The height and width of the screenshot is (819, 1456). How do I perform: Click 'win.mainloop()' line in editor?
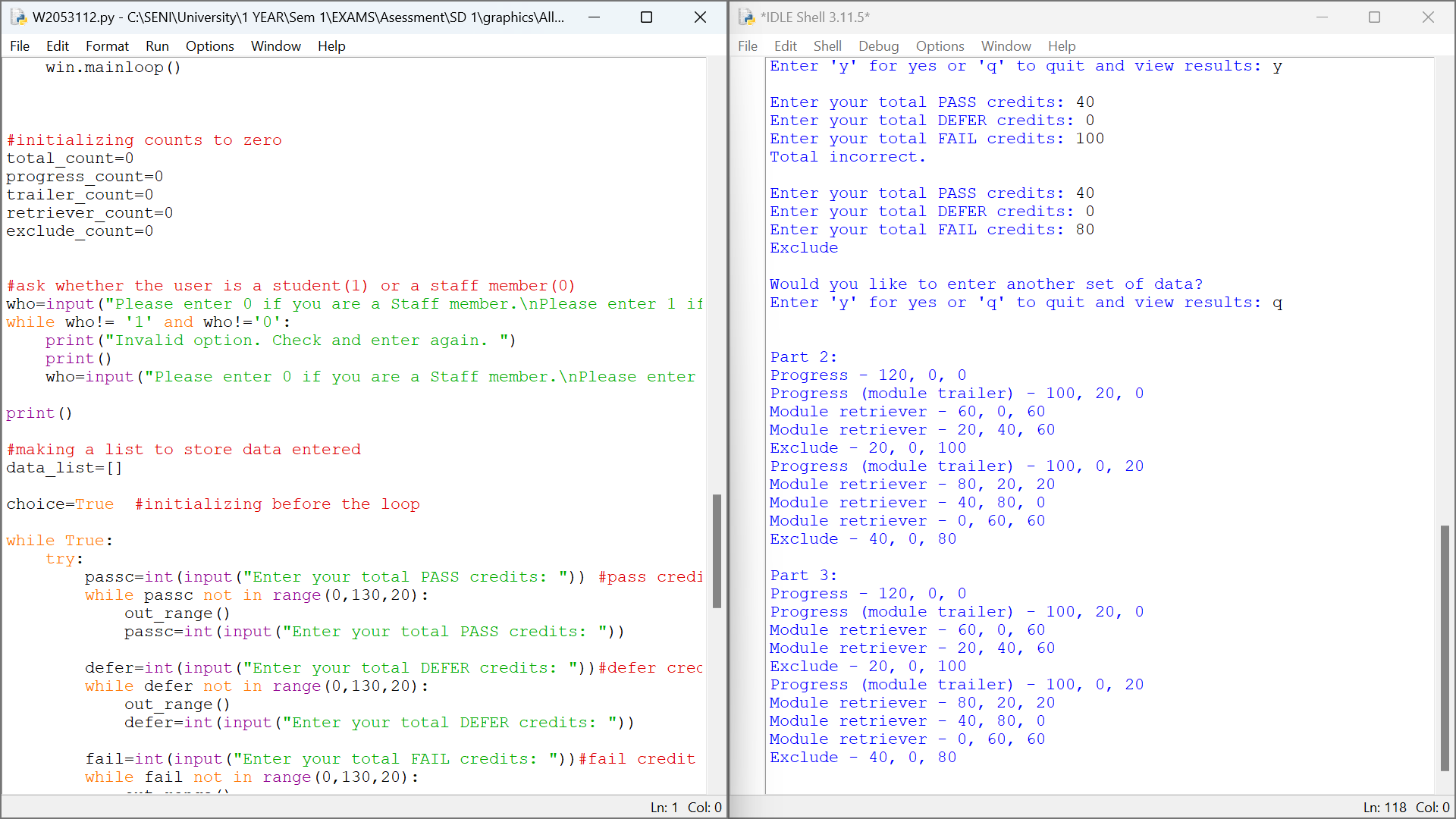[x=113, y=67]
